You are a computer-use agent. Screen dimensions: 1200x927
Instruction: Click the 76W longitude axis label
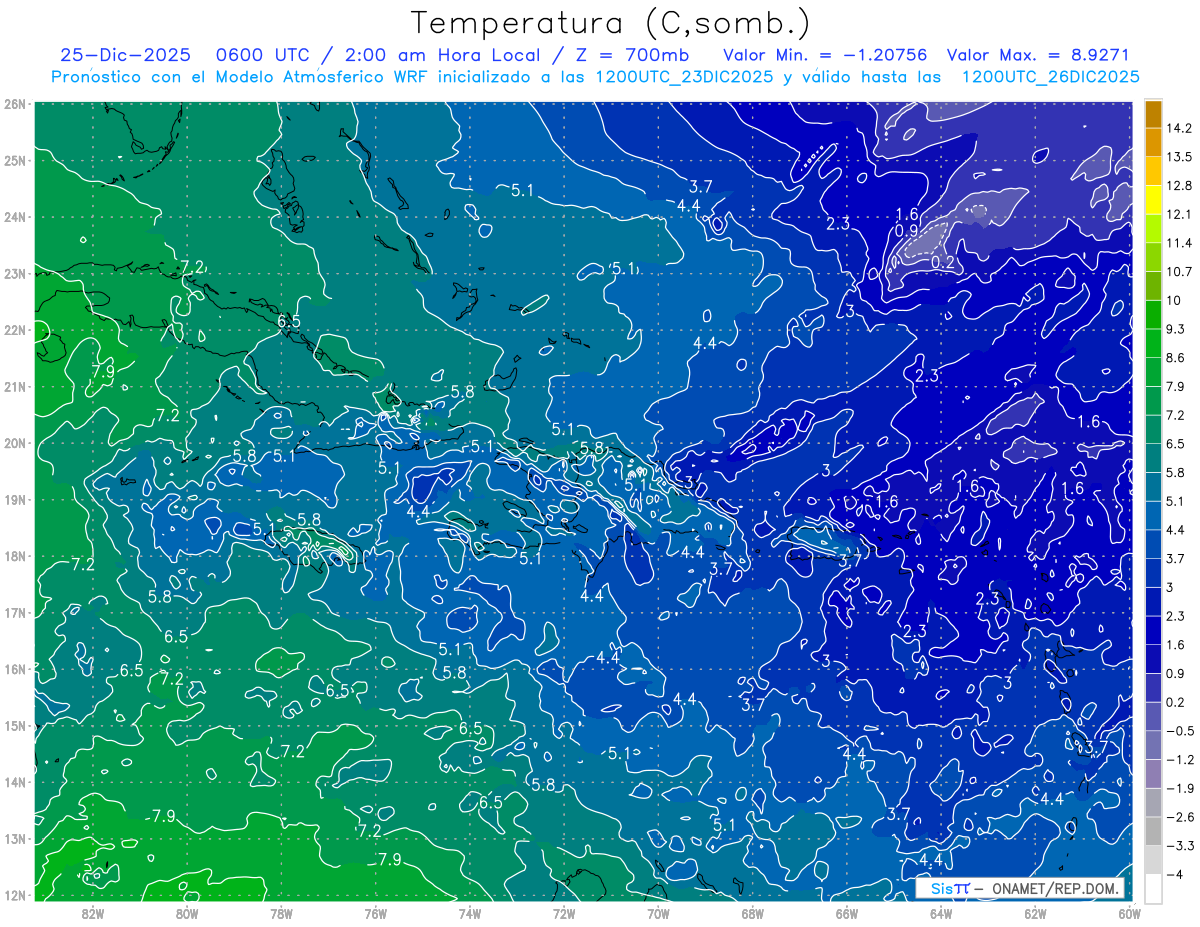pos(375,912)
